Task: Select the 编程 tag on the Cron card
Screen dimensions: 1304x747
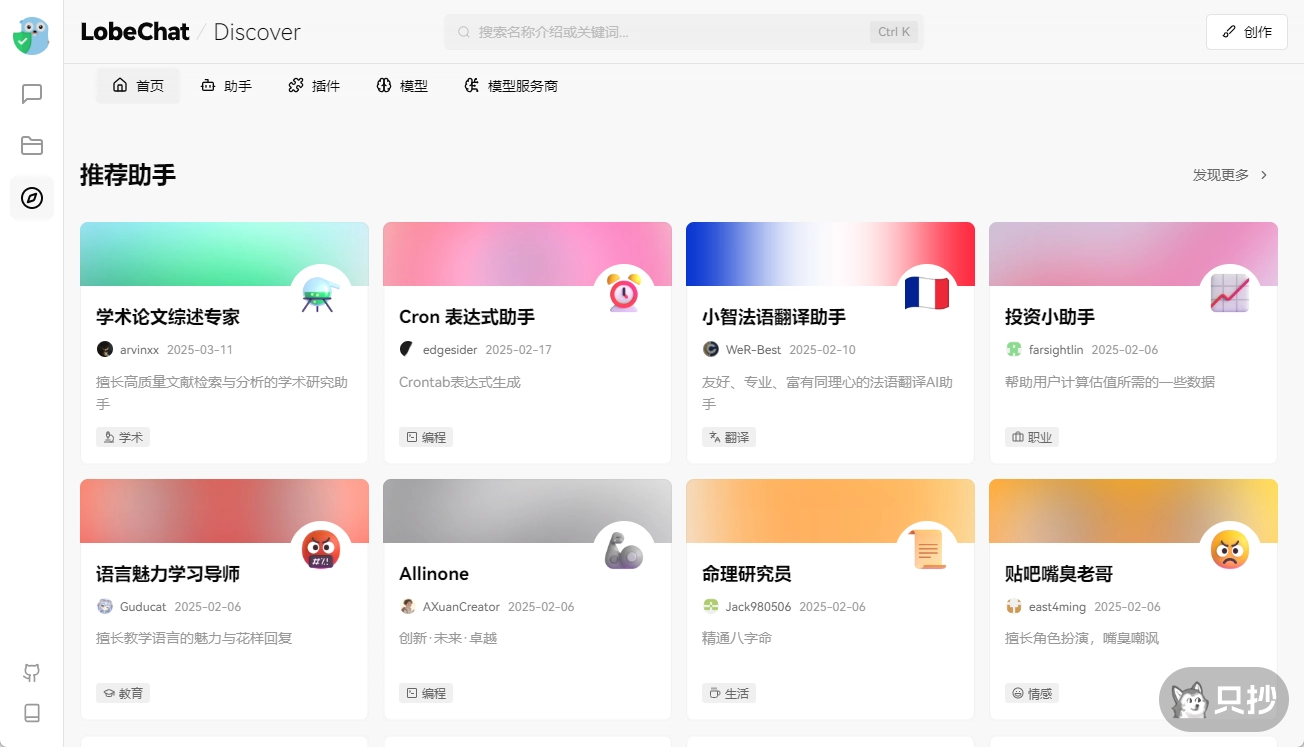Action: tap(426, 436)
